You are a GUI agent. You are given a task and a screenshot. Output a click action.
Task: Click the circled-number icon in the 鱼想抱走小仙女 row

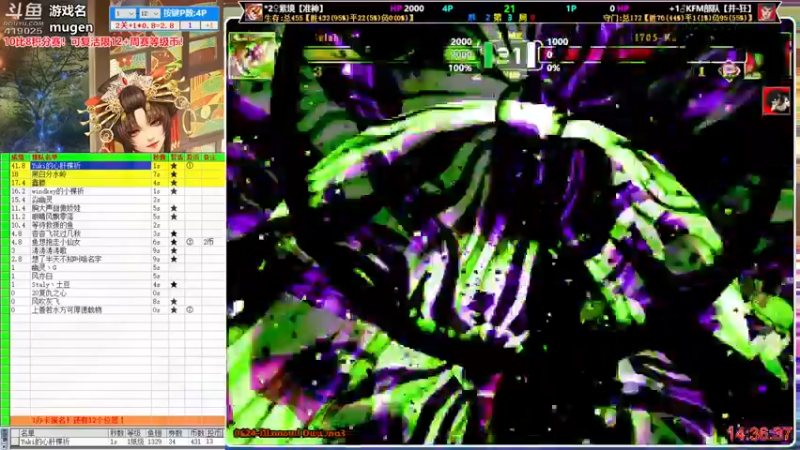(x=190, y=242)
